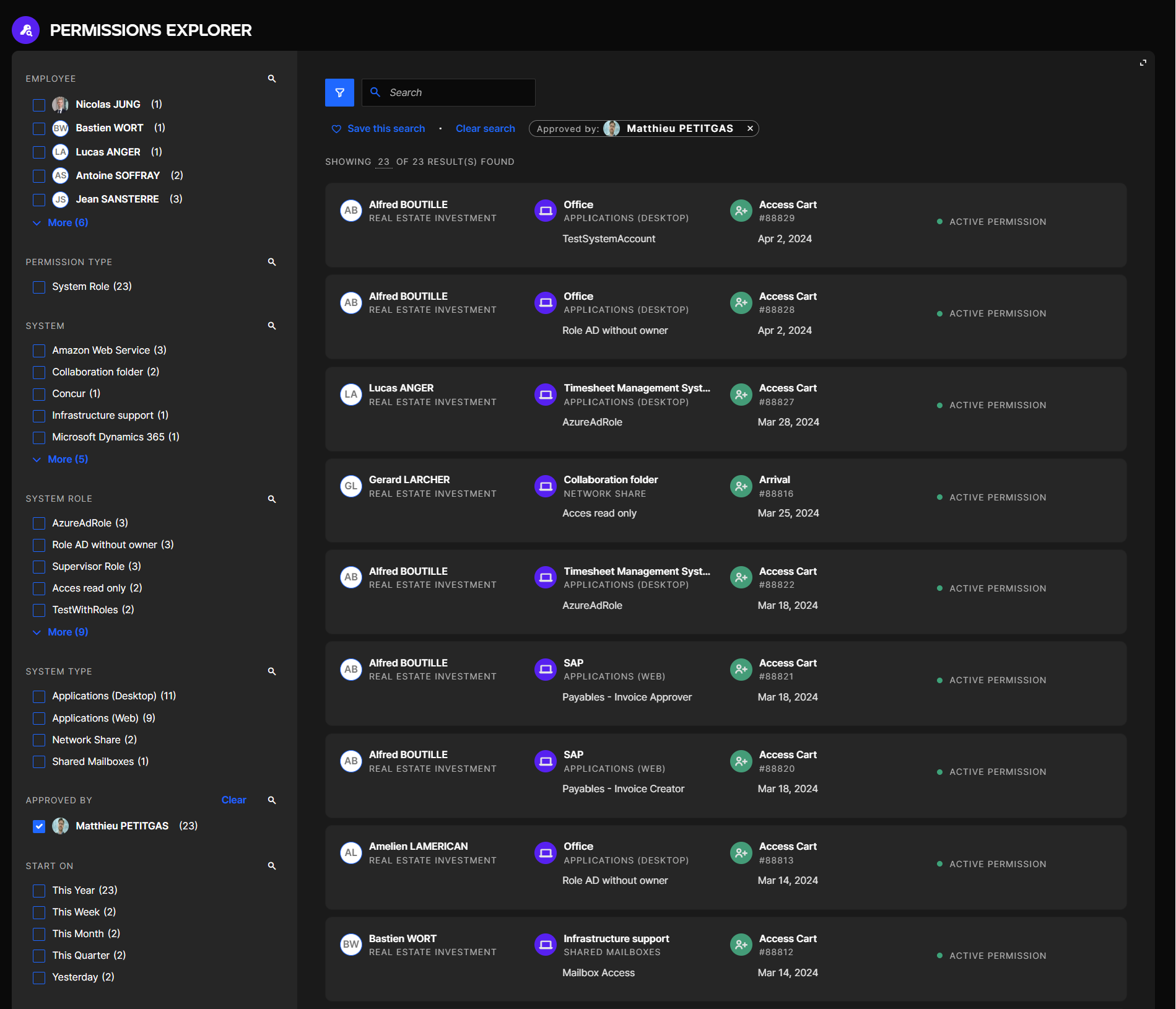Click SAP system icon for Invoice Approver
Viewport: 1176px width, 1009px height.
545,670
